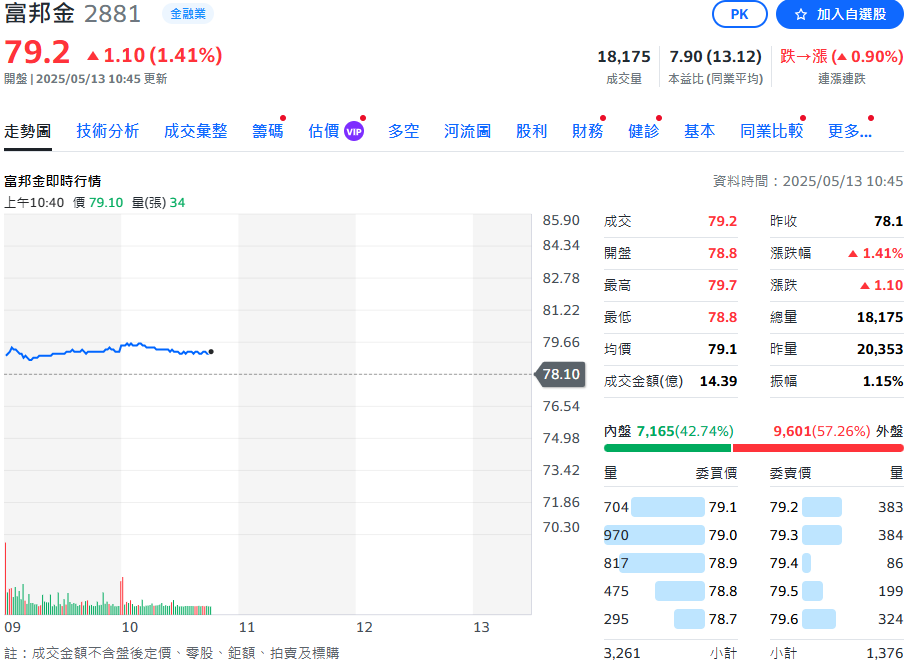Open the 金融業 industry tag

pyautogui.click(x=188, y=13)
